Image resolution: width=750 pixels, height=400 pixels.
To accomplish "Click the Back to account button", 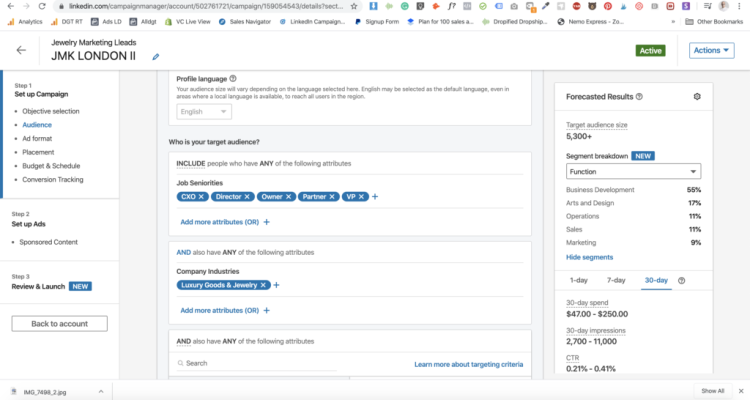I will tap(59, 324).
